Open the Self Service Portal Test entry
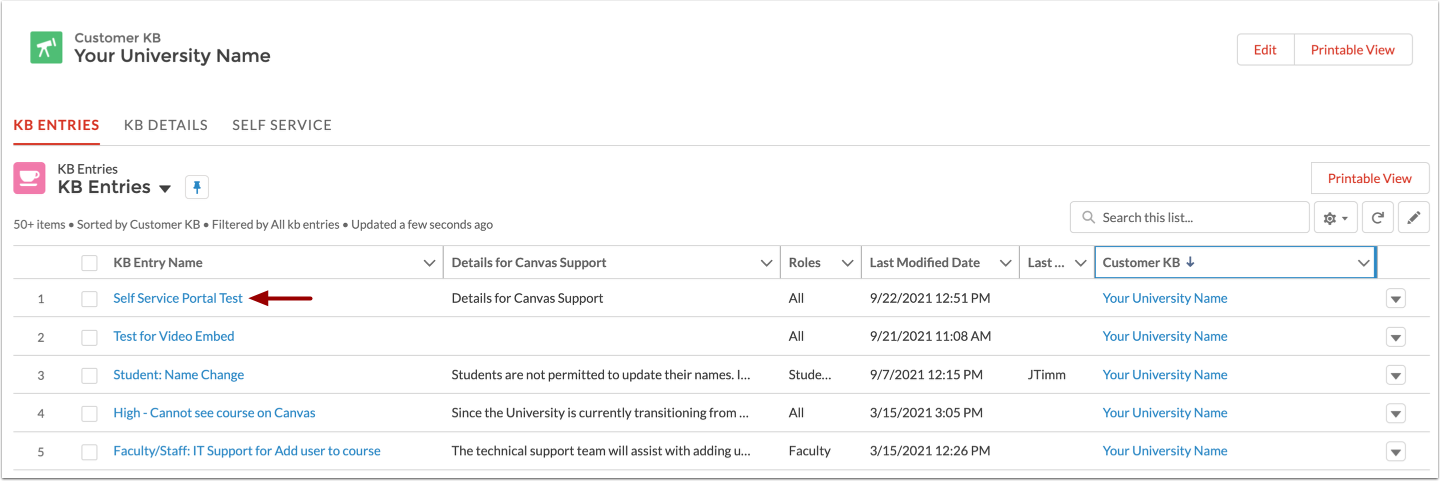The image size is (1440, 481). tap(178, 298)
